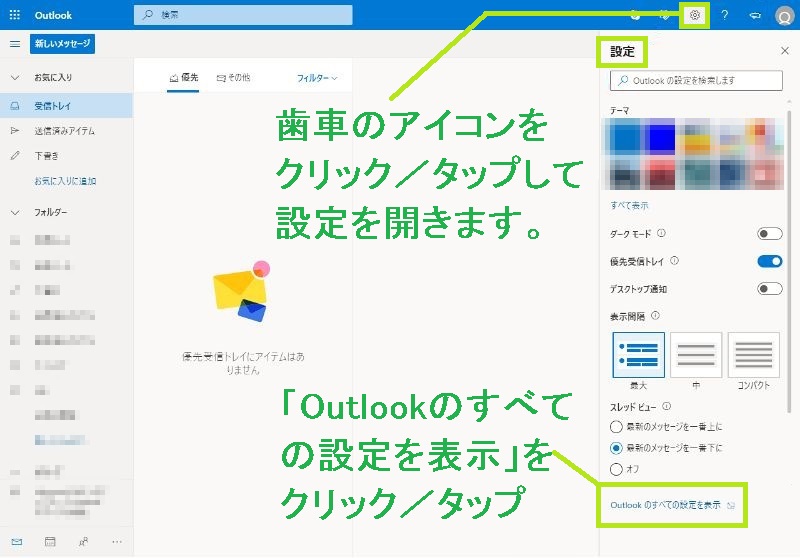Select the vivid blue theme swatch
Screen dimensions: 800x558
(x=660, y=137)
